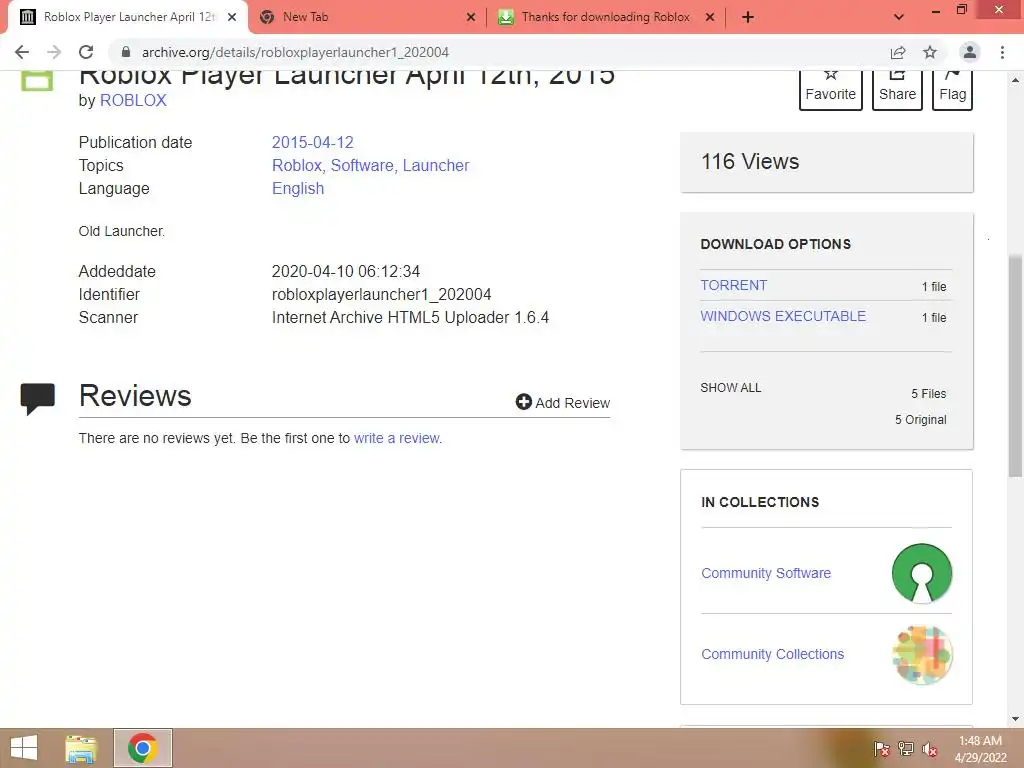Open the Chrome profile avatar

click(970, 52)
